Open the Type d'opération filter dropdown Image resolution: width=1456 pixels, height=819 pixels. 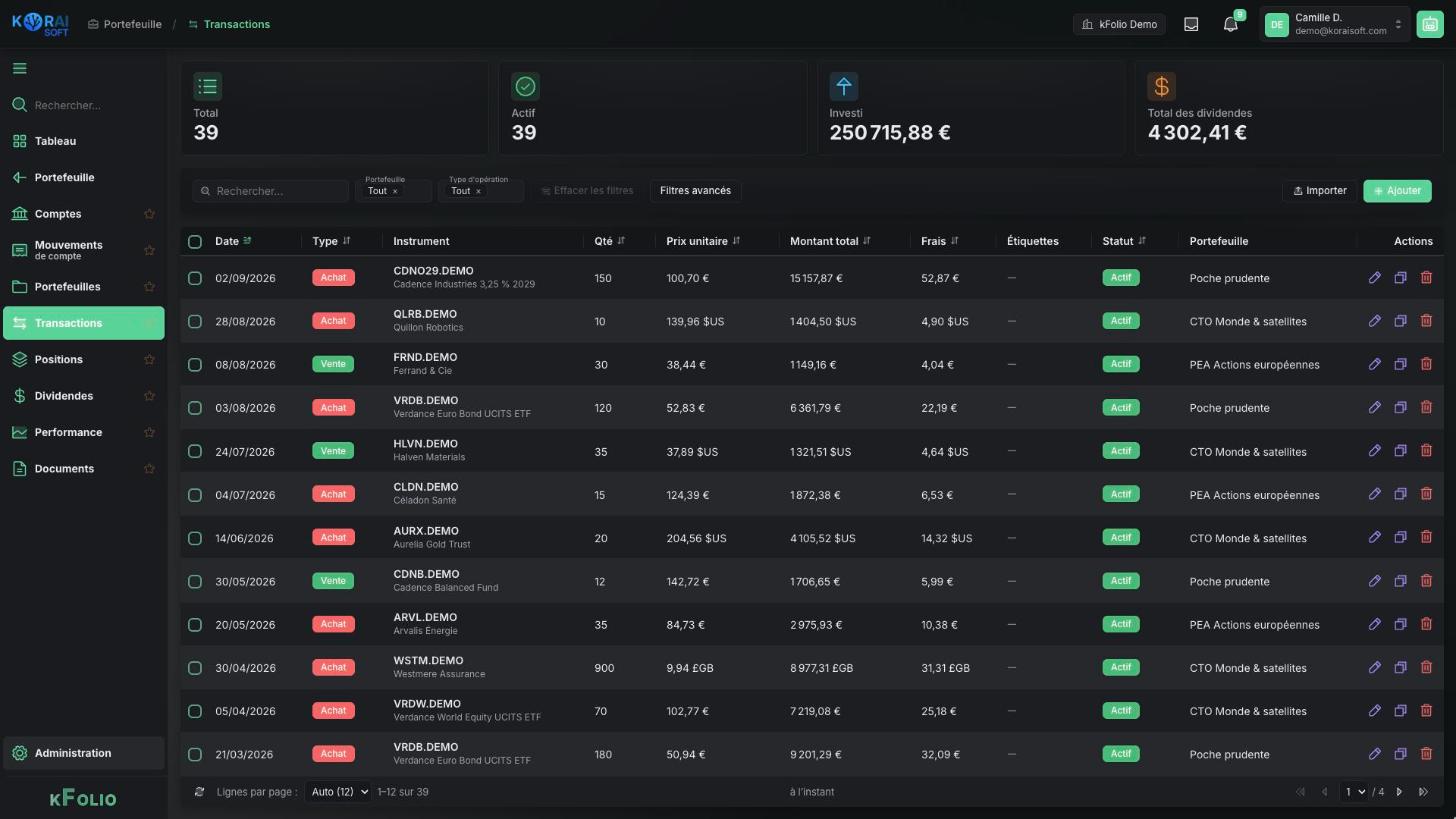click(481, 191)
